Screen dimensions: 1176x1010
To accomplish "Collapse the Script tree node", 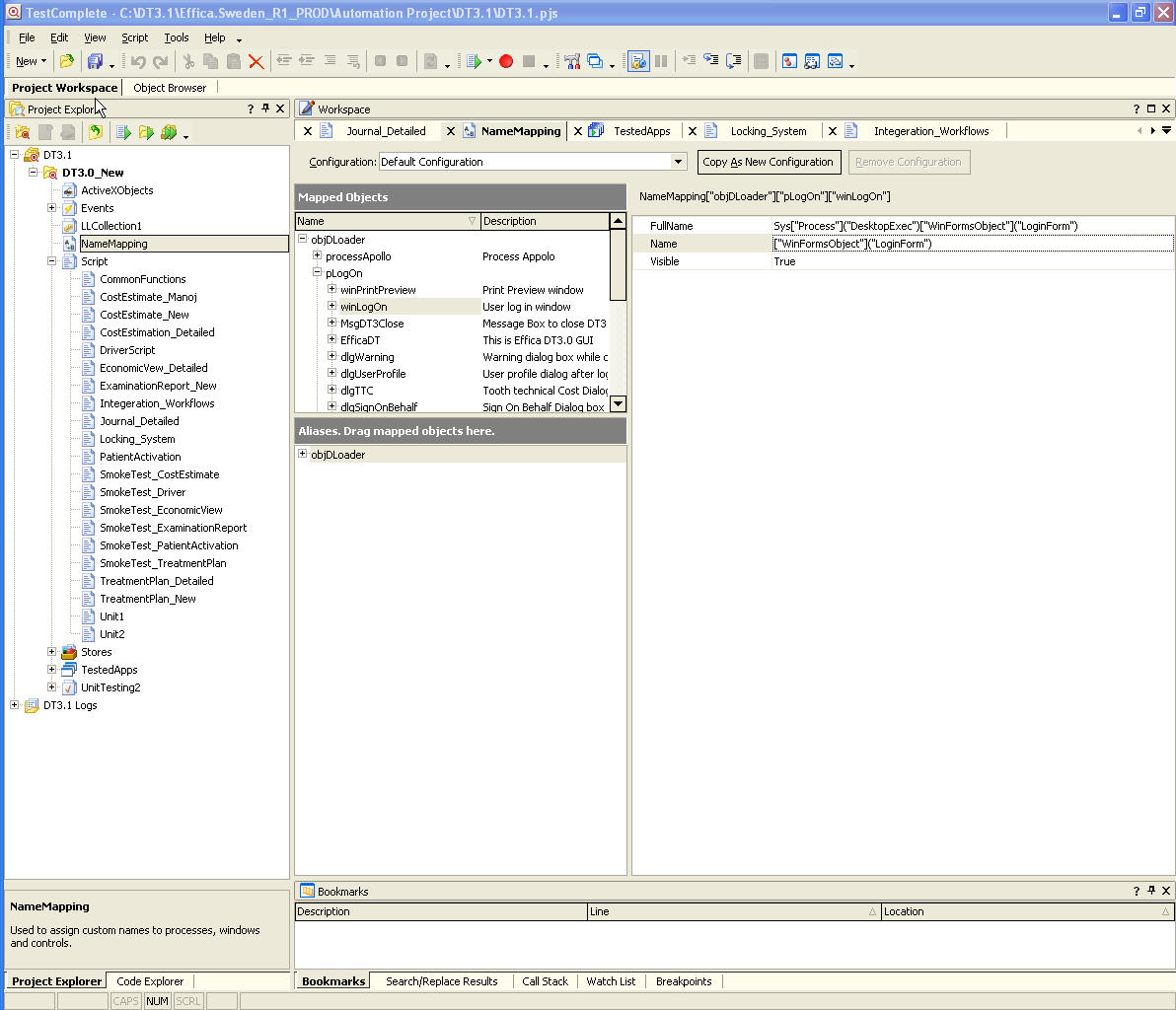I will click(x=52, y=261).
